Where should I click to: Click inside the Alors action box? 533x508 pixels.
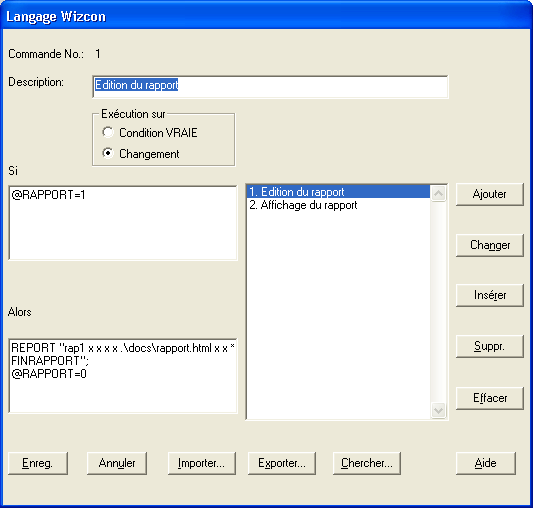coord(123,376)
